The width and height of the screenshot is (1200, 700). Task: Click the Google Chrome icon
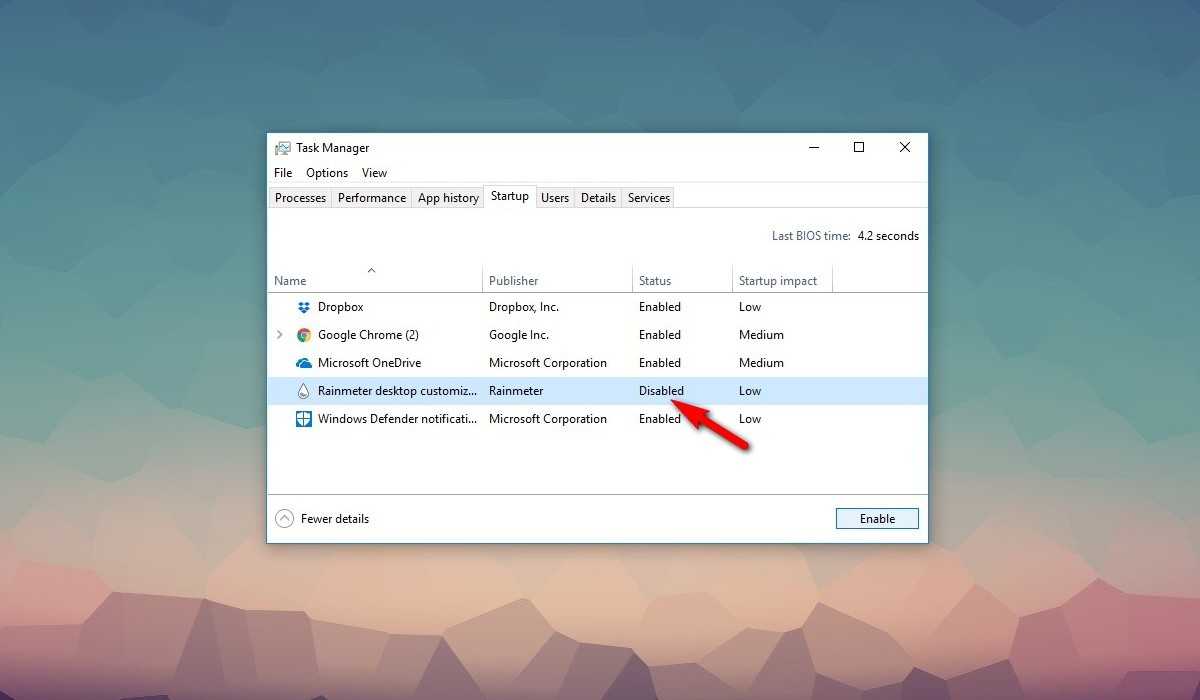click(x=304, y=335)
